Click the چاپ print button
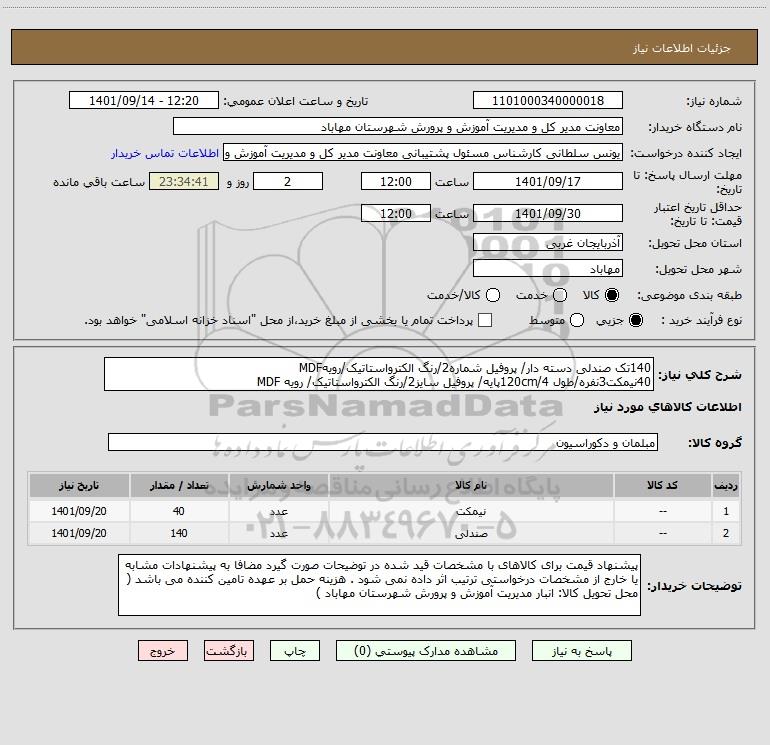This screenshot has height=745, width=770. coord(295,651)
